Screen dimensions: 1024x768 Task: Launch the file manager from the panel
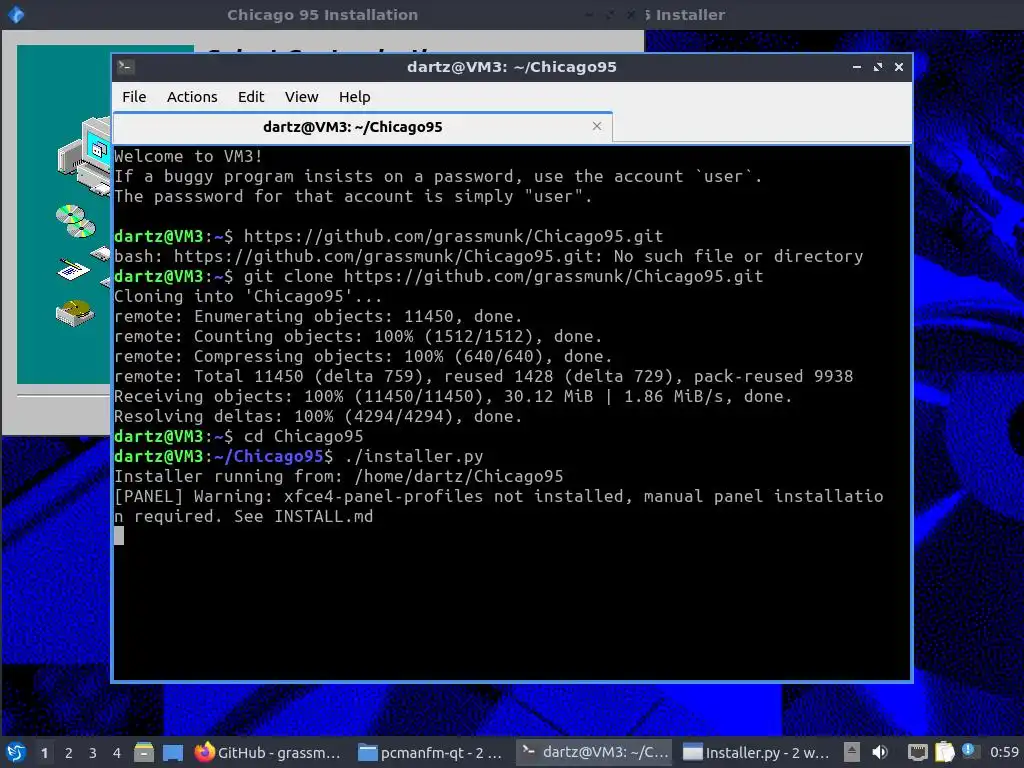coord(144,752)
